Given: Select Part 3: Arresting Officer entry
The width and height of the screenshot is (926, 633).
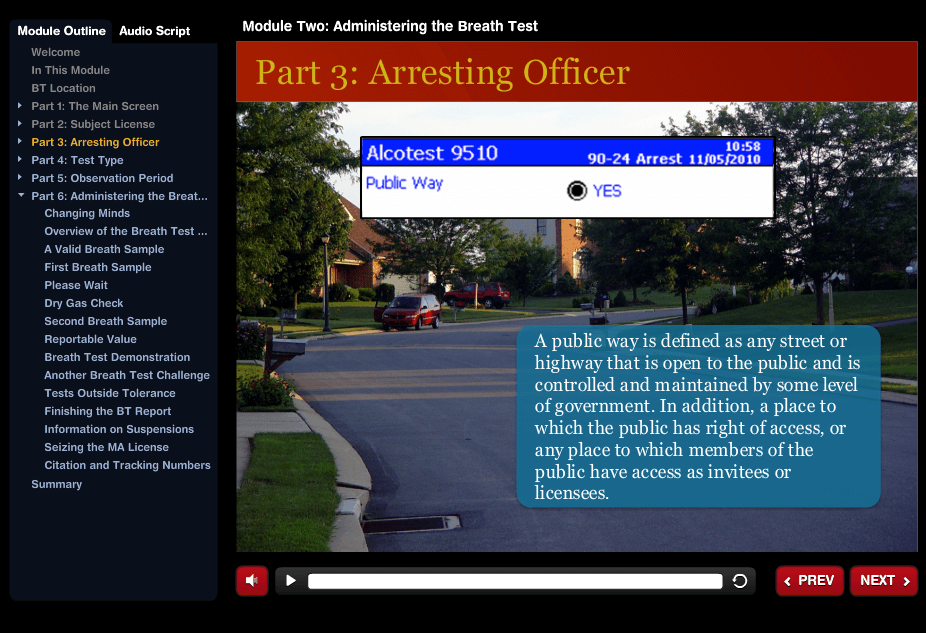Looking at the screenshot, I should (95, 142).
